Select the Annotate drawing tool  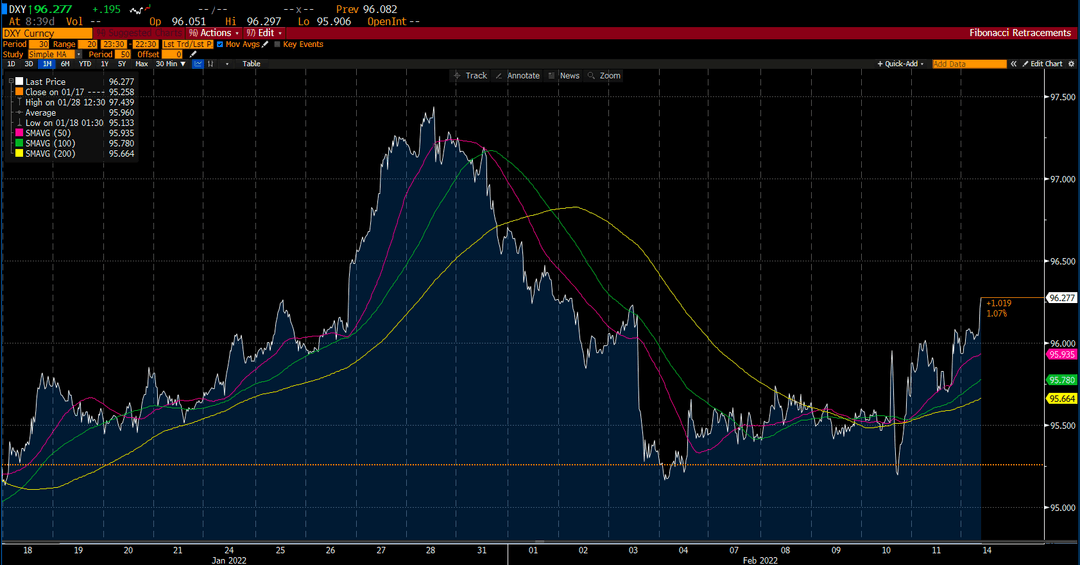pyautogui.click(x=518, y=76)
